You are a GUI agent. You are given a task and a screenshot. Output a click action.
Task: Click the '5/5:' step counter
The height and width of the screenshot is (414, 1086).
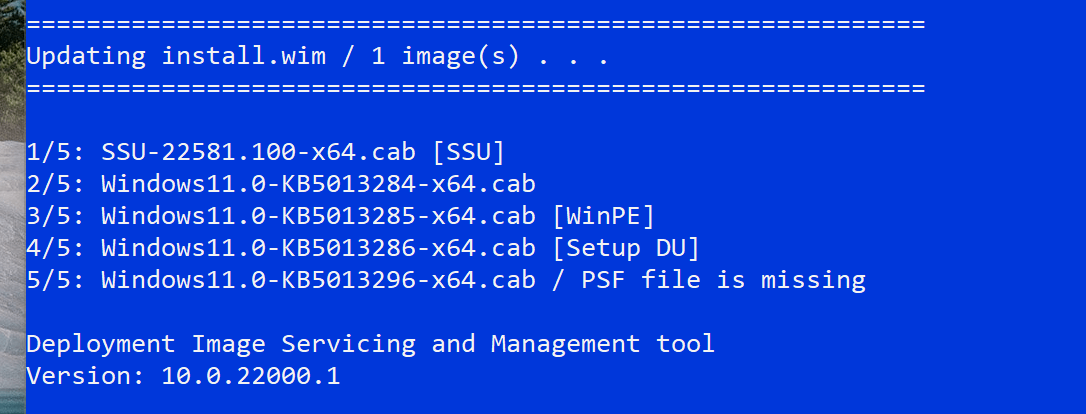55,280
